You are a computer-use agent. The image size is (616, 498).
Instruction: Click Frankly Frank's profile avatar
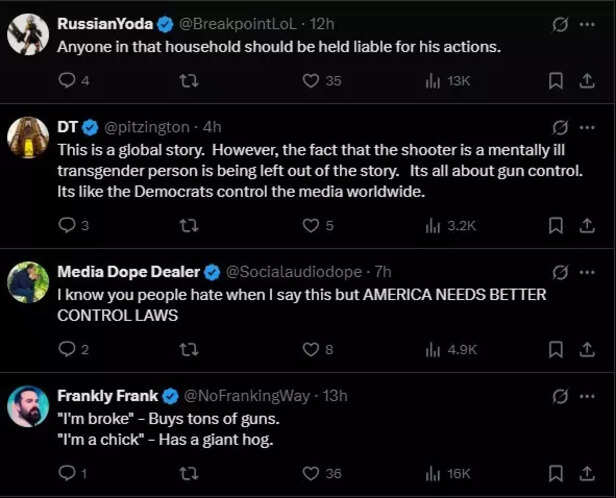point(28,405)
